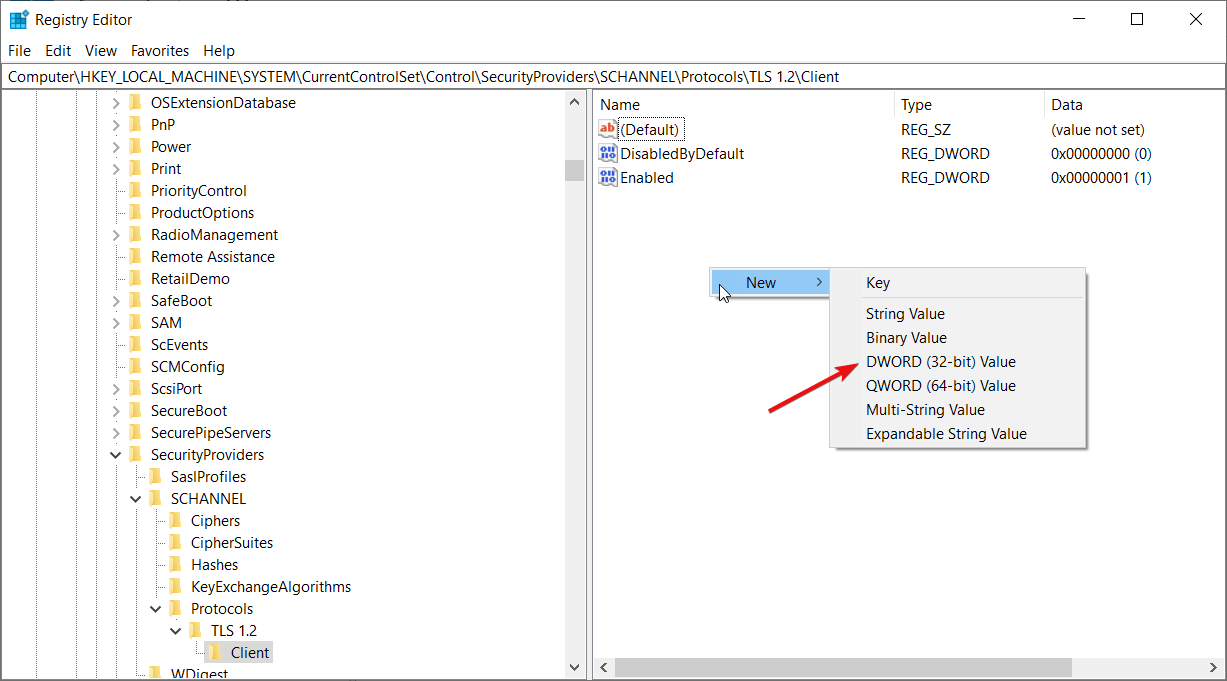Click the DisabledByDefault DWORD value icon

click(608, 153)
